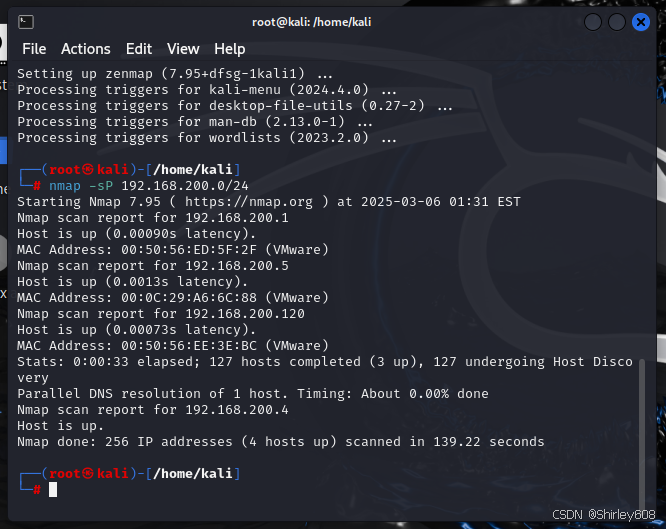
Task: Click 'Setting up zenmap' output line
Action: pyautogui.click(x=175, y=74)
